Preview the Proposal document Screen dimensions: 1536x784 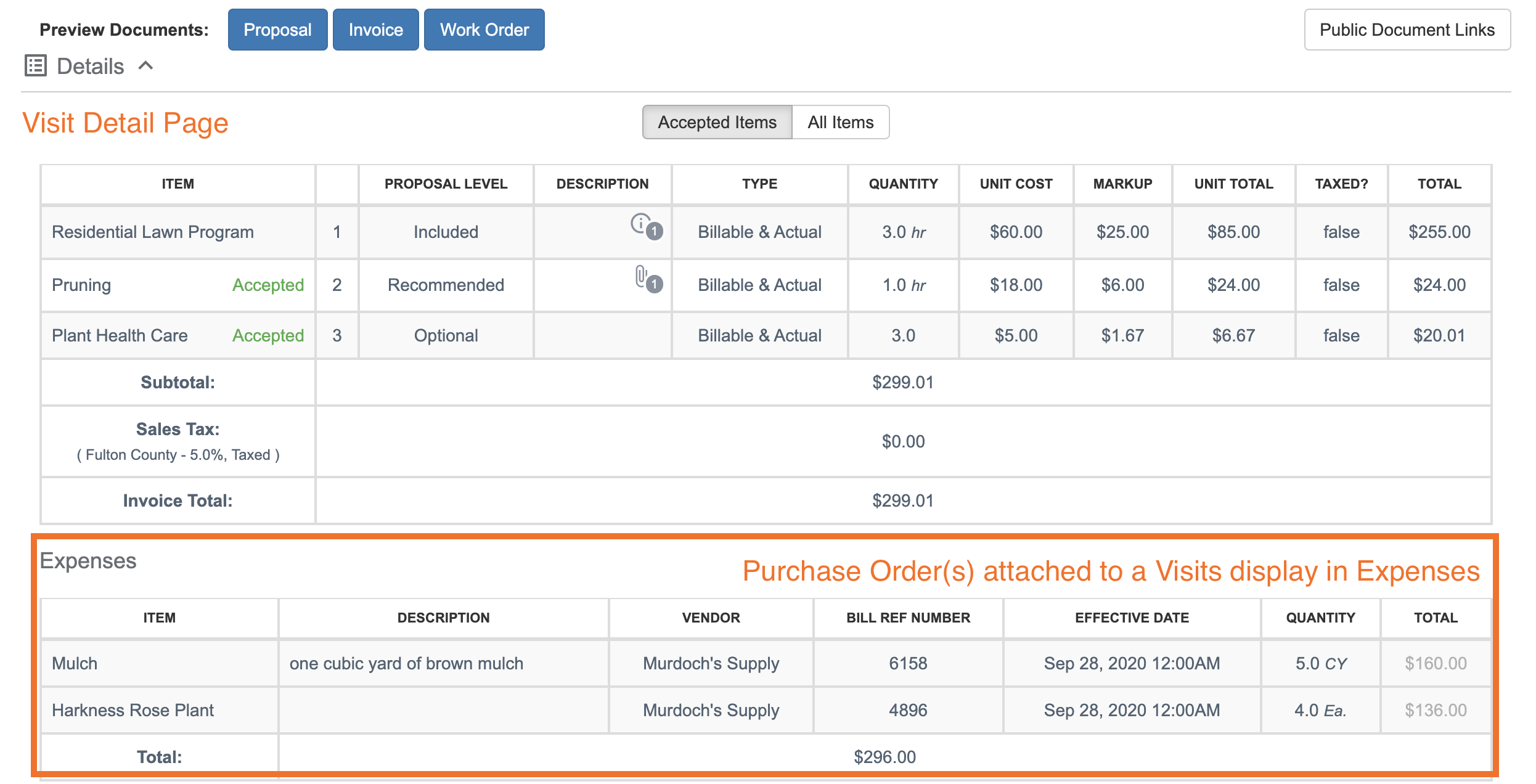pyautogui.click(x=277, y=30)
